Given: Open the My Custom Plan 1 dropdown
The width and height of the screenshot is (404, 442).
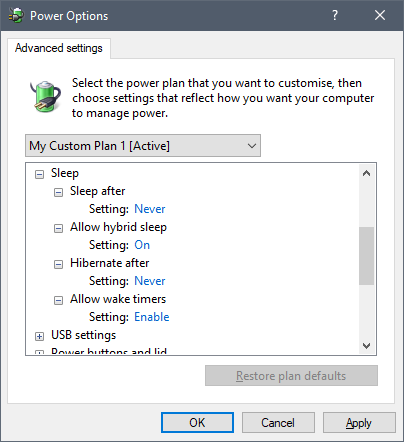Looking at the screenshot, I should 143,146.
